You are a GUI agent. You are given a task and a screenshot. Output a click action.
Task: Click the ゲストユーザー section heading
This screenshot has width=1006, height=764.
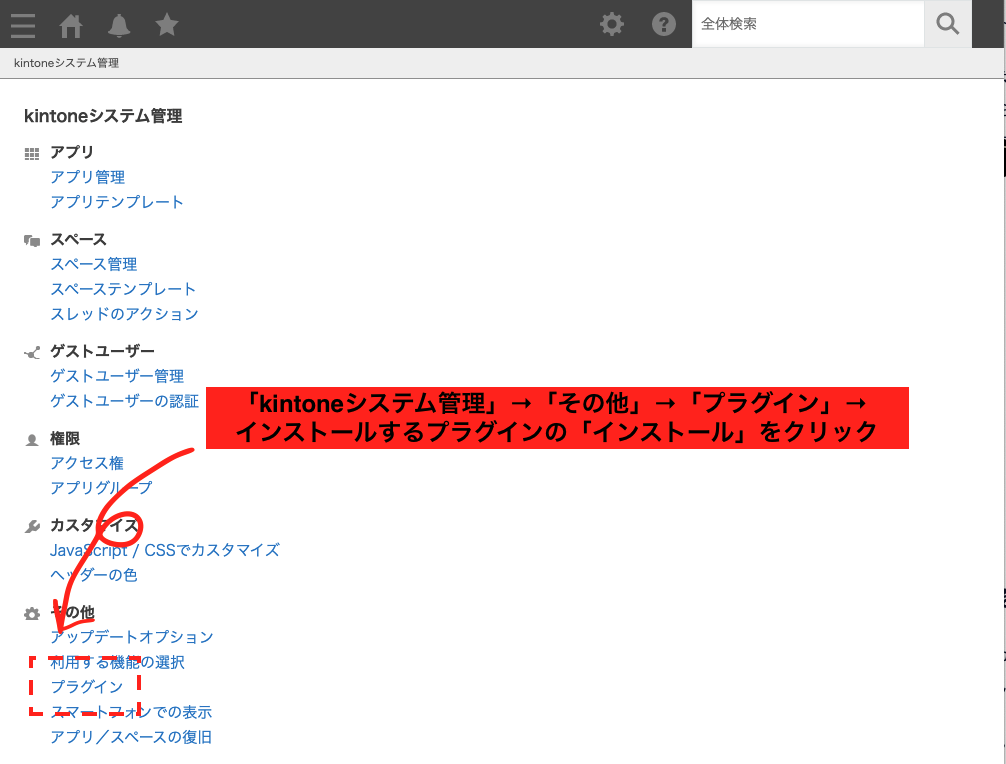point(103,351)
